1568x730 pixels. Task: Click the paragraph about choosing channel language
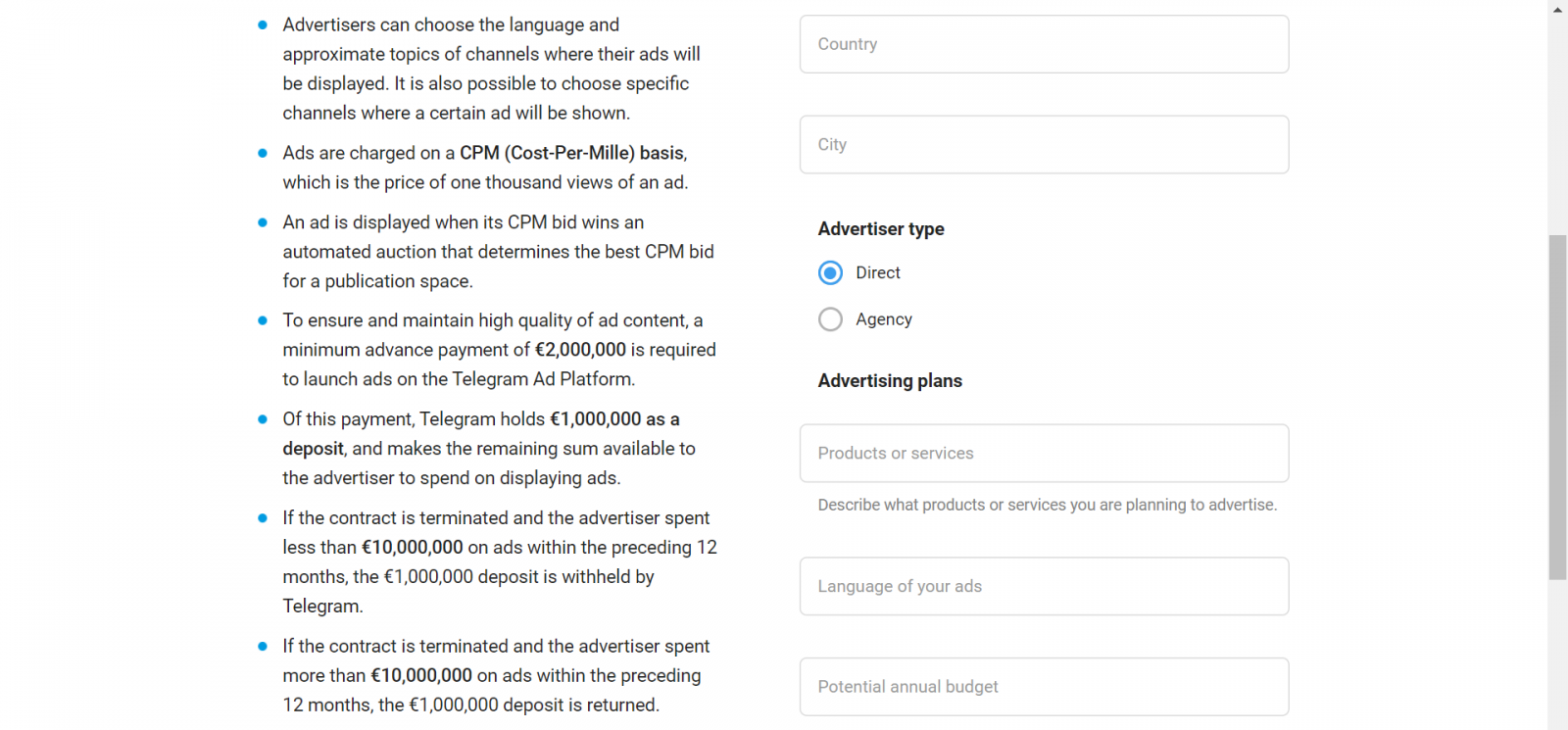click(x=490, y=69)
